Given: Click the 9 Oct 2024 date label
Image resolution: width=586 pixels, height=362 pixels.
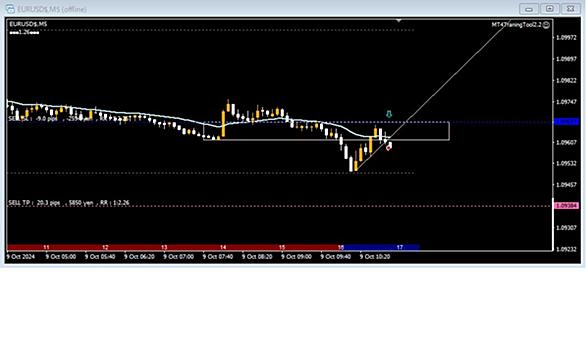Looking at the screenshot, I should click(x=21, y=257).
